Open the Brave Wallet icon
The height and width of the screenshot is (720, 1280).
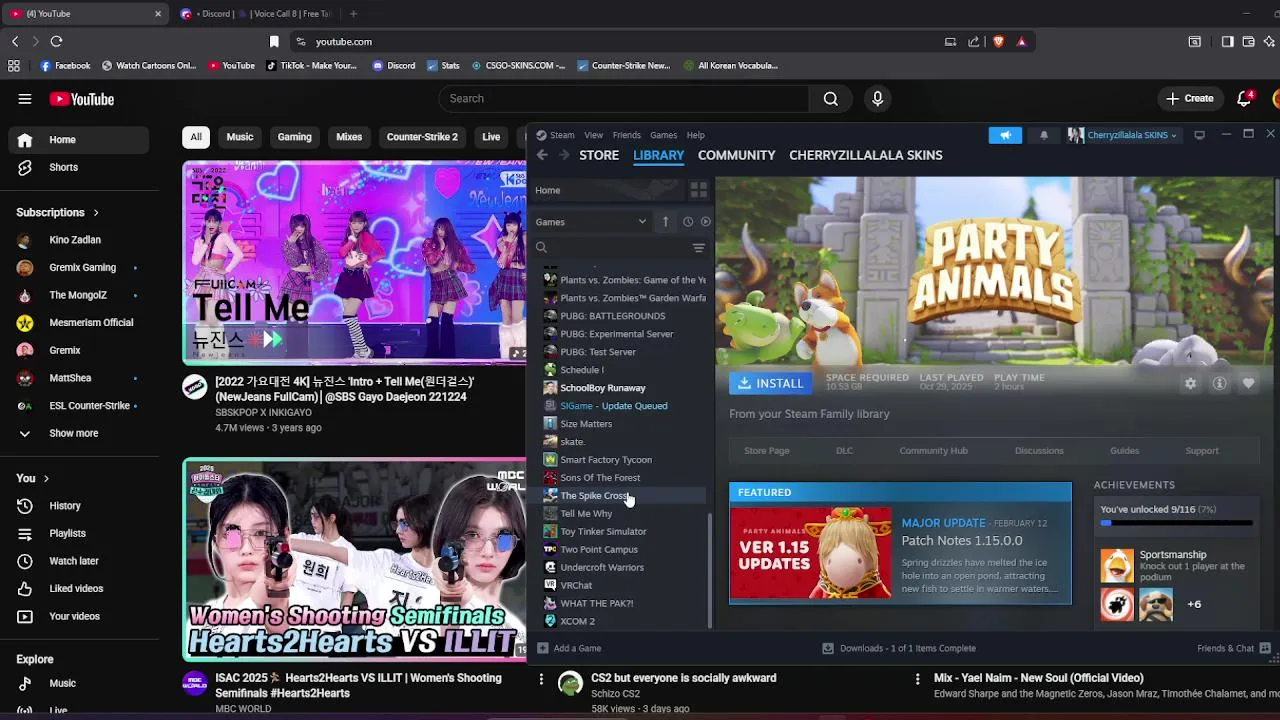[x=1248, y=42]
